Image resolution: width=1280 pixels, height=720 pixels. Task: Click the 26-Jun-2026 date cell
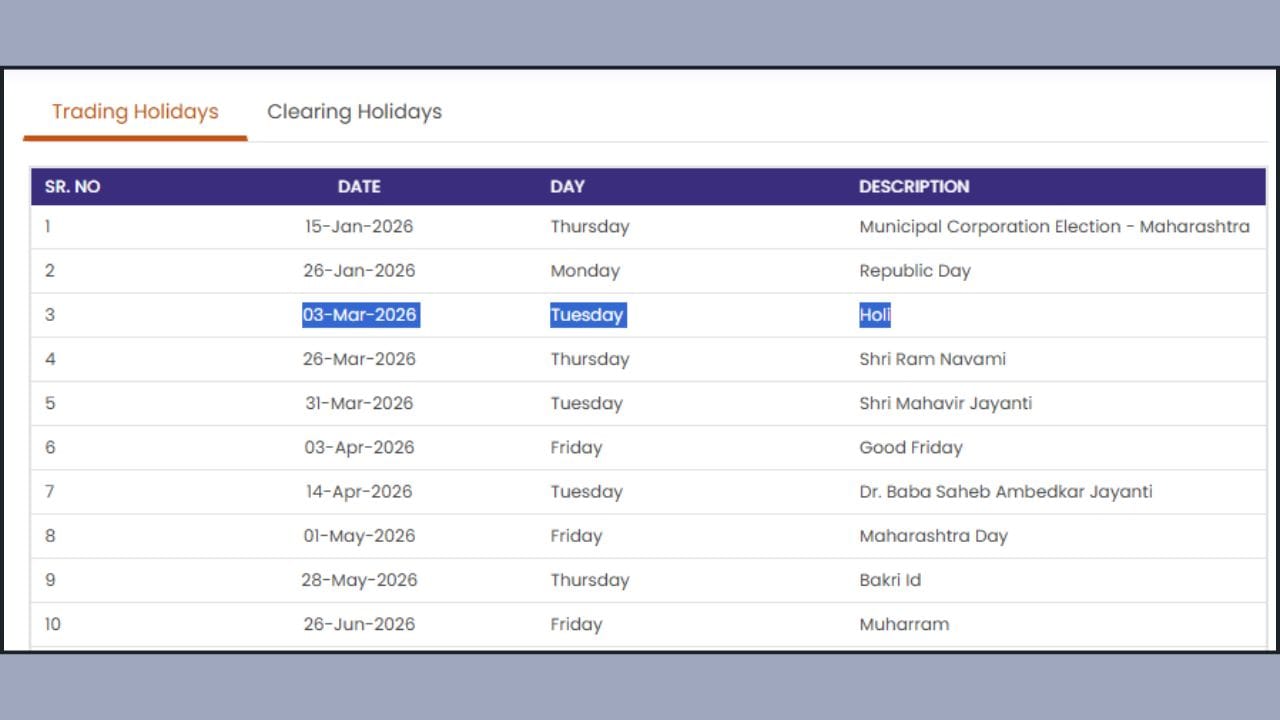359,624
